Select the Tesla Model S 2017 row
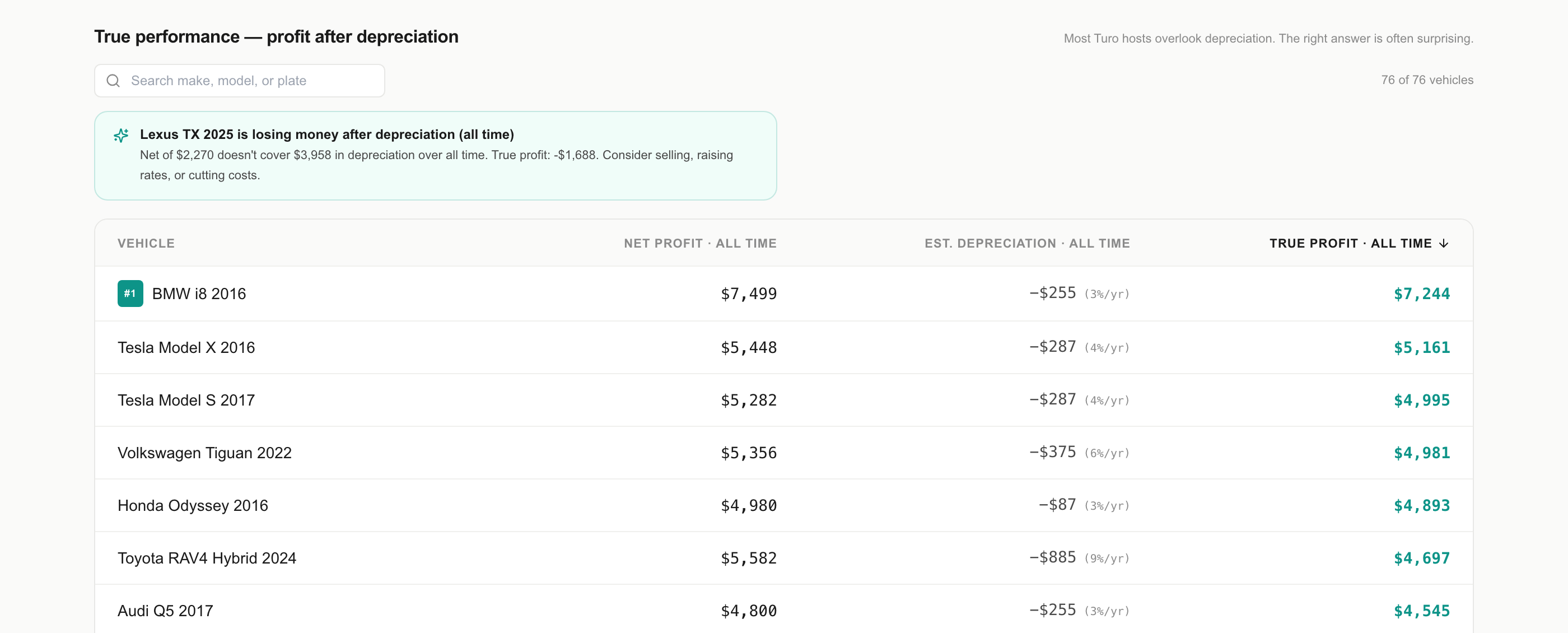The width and height of the screenshot is (1568, 633). tap(784, 400)
